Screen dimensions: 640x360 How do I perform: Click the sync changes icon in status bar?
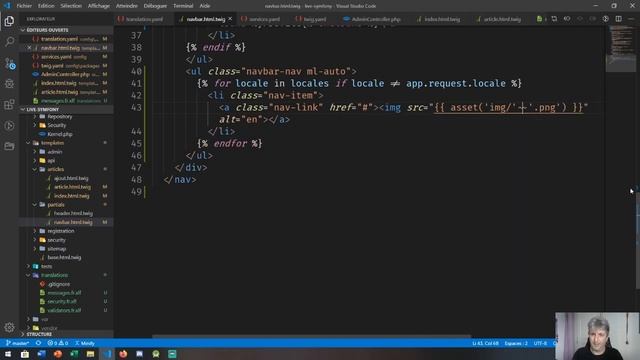[x=38, y=343]
